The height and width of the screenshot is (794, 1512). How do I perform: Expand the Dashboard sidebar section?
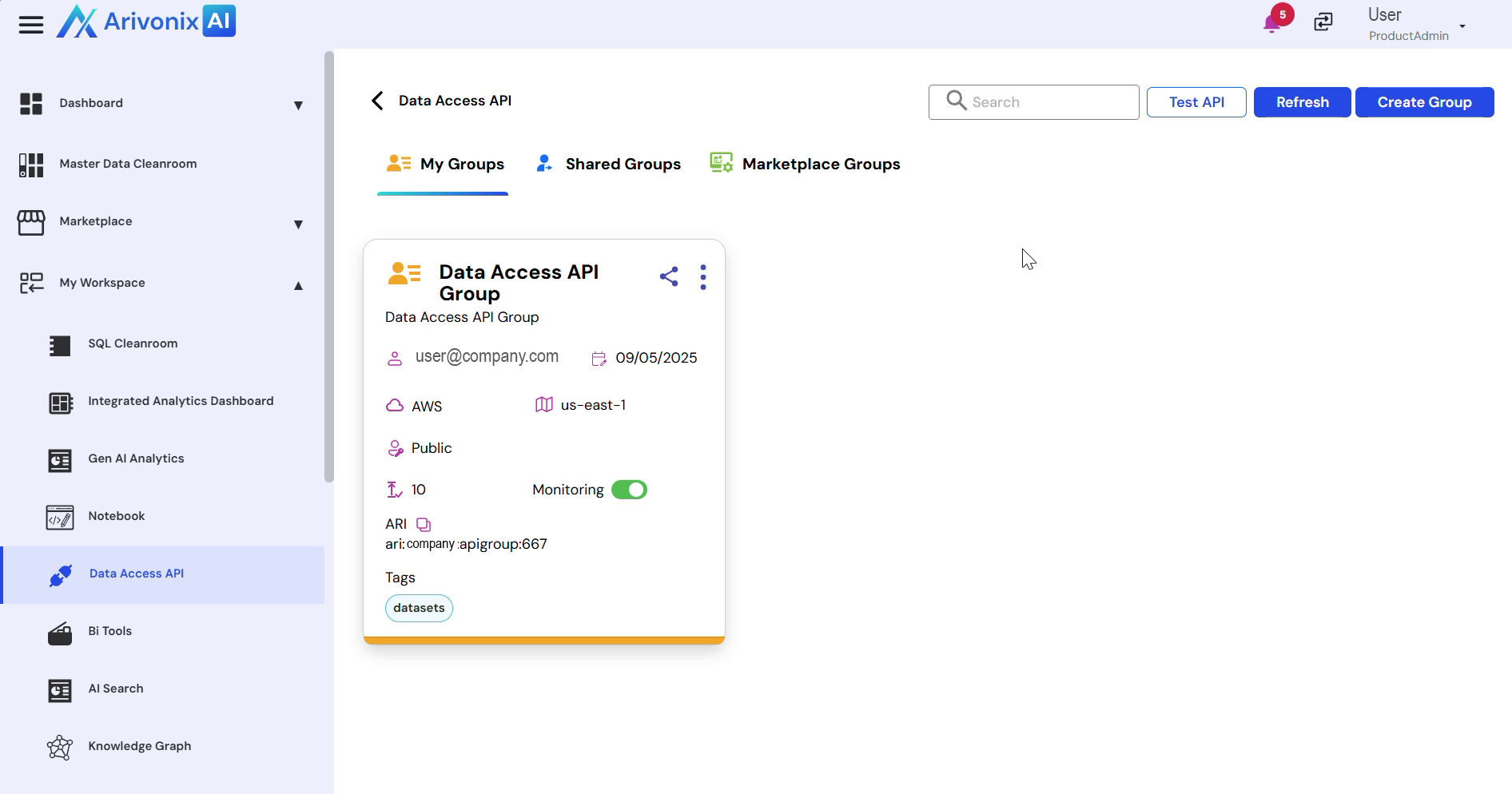click(x=298, y=105)
